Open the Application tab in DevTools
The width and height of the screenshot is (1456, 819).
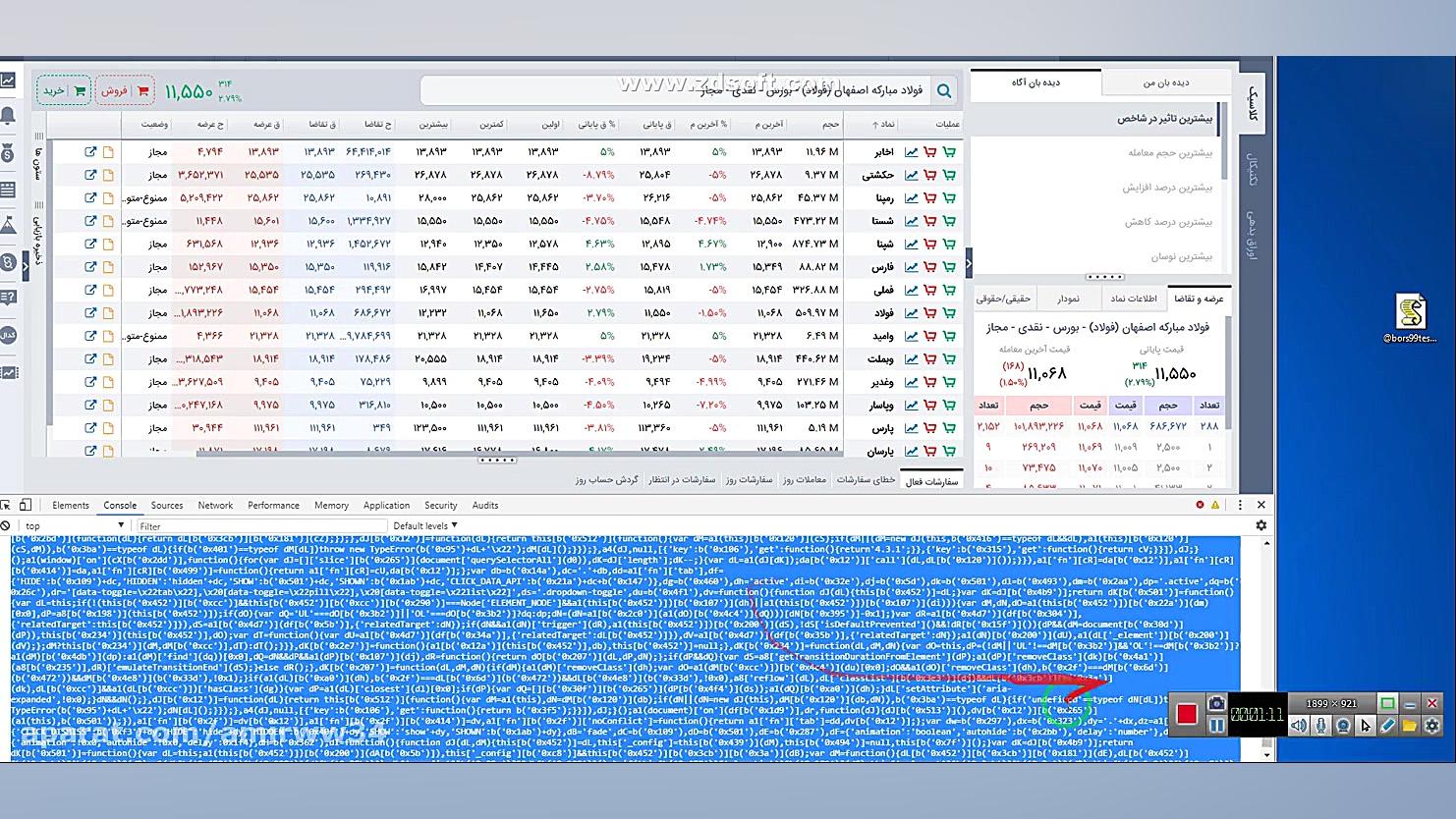tap(386, 505)
